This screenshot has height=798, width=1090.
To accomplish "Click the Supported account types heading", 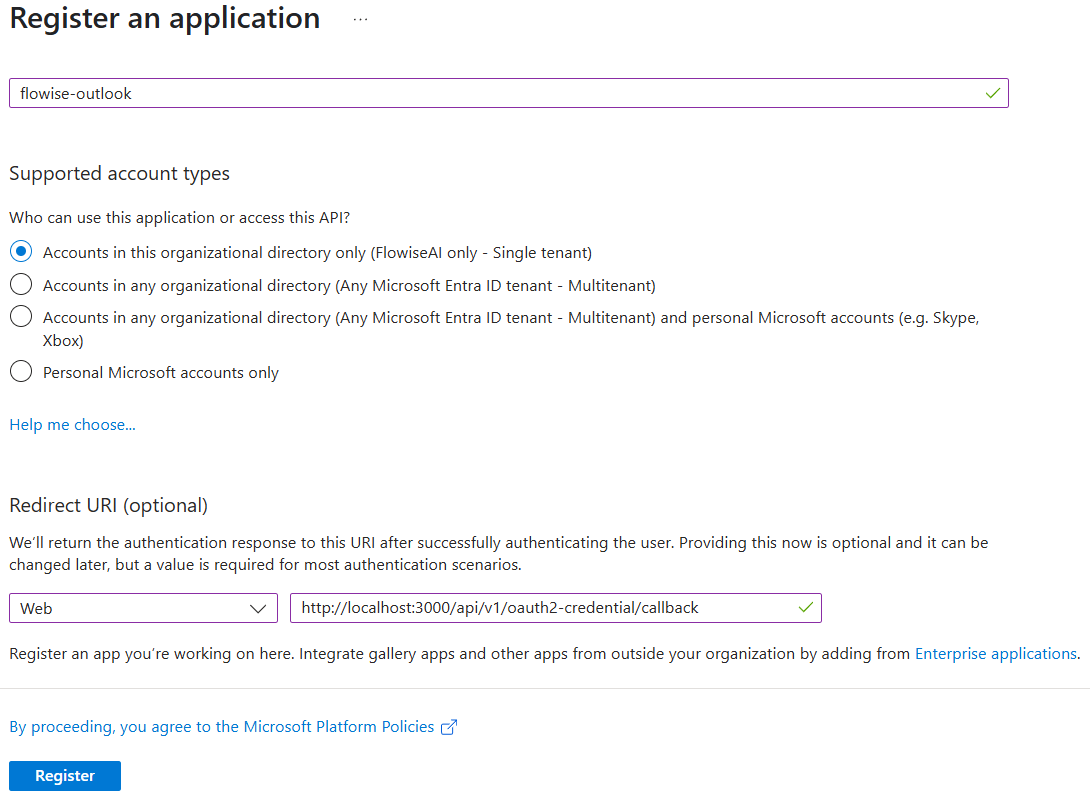I will point(119,174).
